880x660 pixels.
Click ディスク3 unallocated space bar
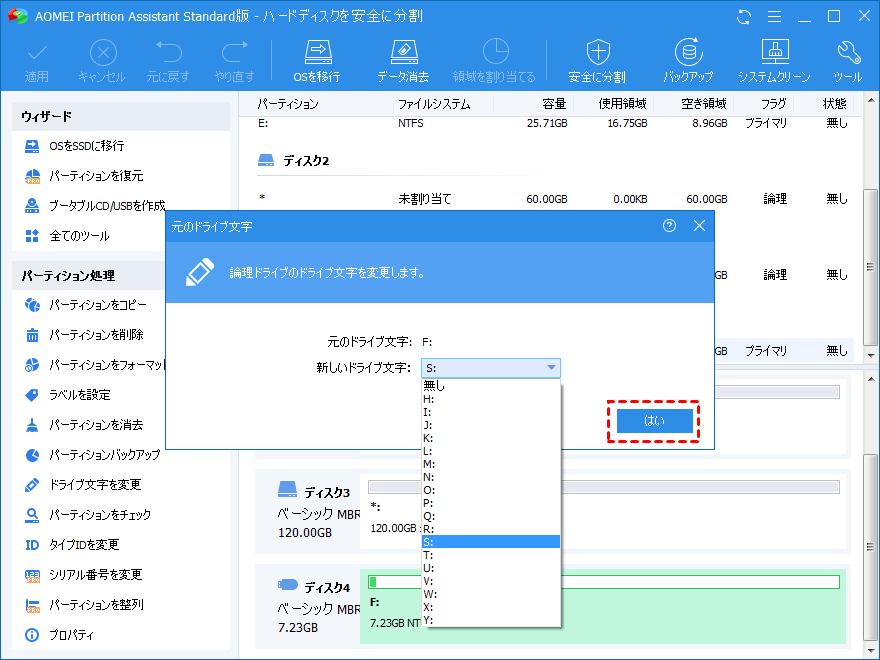pyautogui.click(x=603, y=487)
